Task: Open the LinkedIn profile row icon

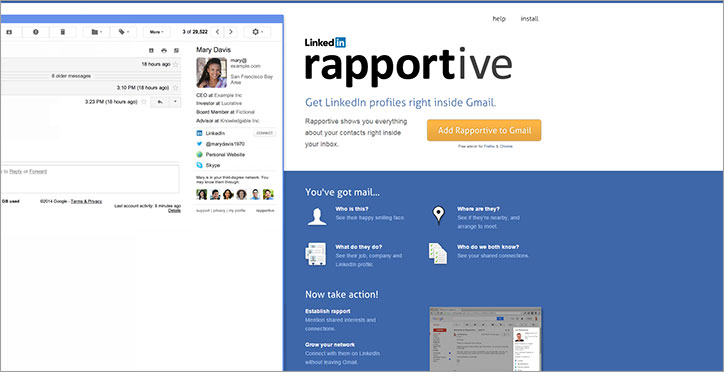Action: tap(199, 133)
